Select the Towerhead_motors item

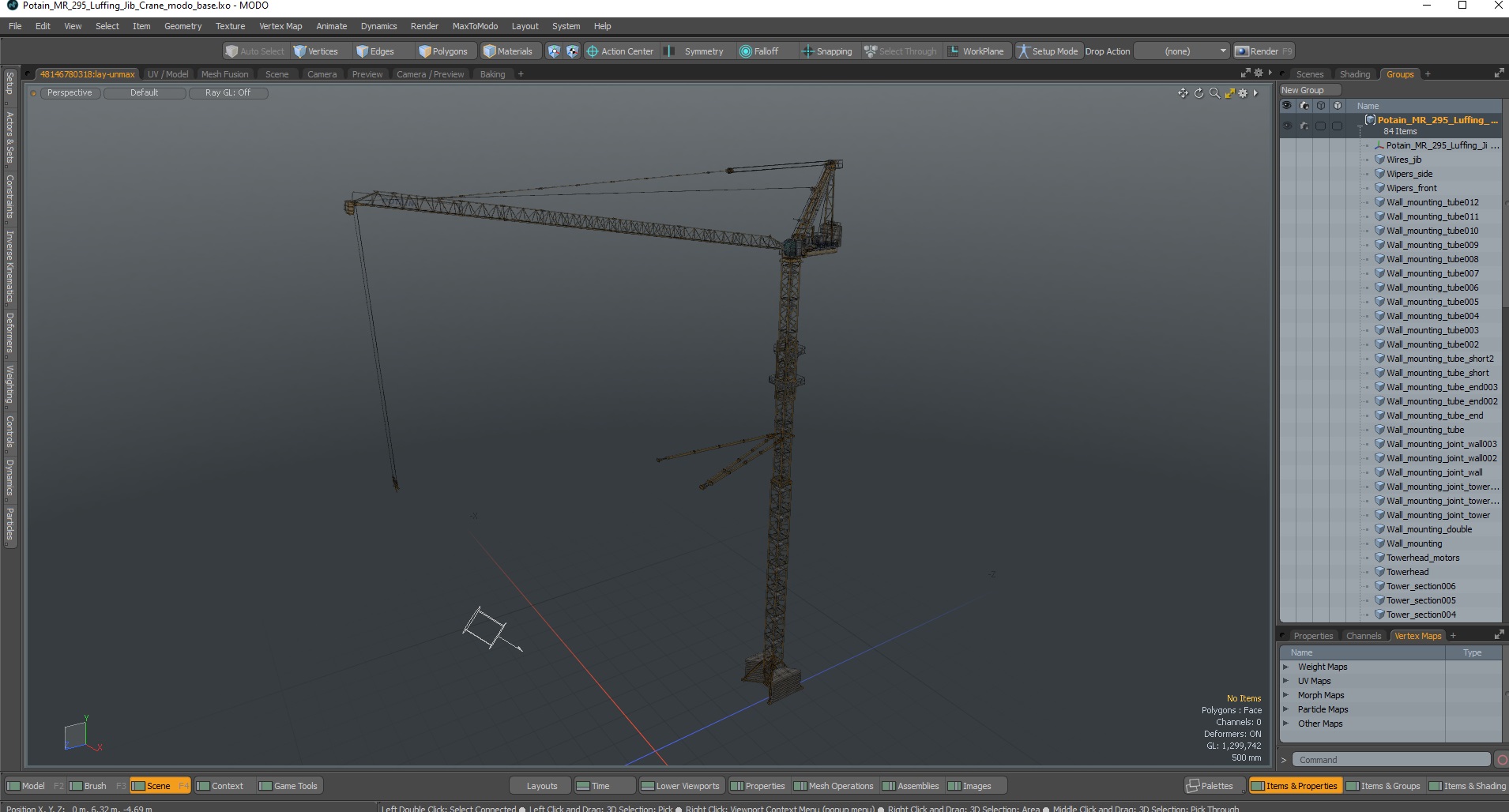coord(1423,558)
